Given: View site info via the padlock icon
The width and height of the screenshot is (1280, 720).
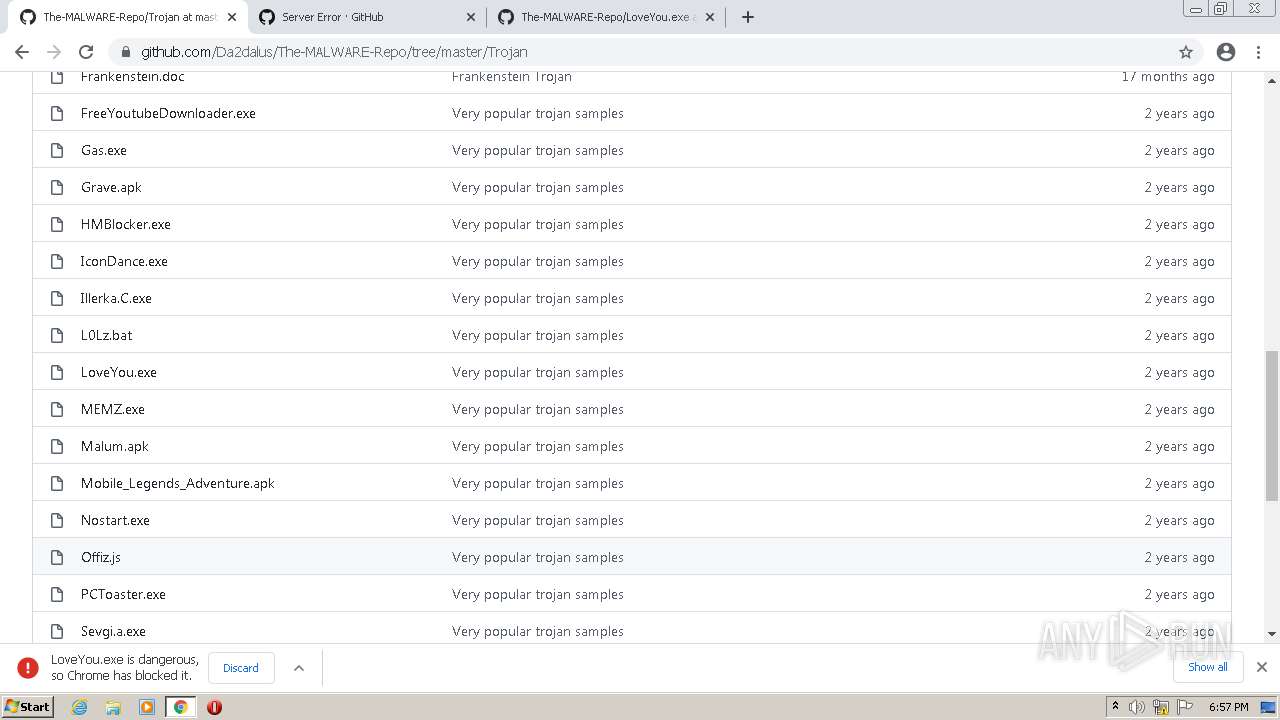Looking at the screenshot, I should [125, 52].
